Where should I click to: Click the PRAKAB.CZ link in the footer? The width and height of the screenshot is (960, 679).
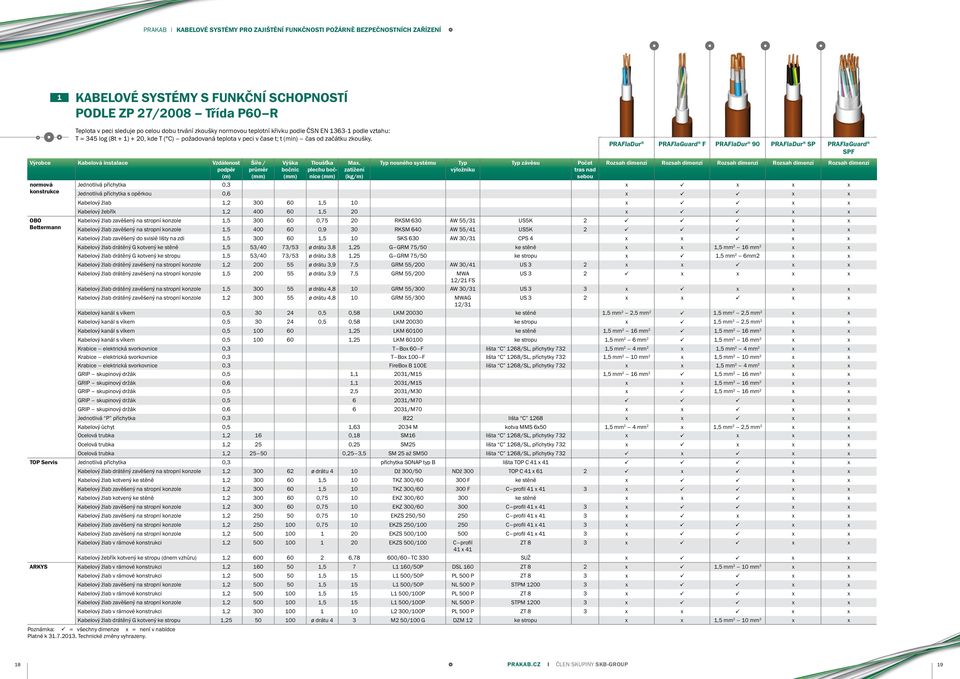point(524,664)
